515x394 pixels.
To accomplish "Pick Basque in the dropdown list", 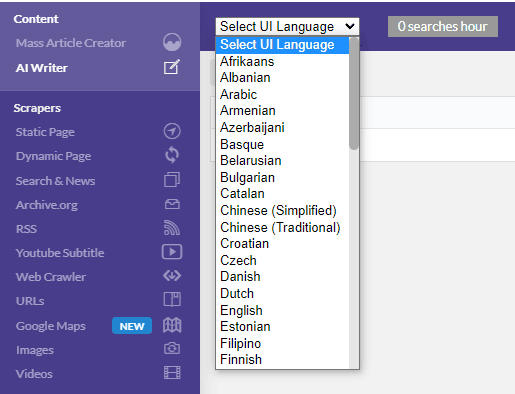I will pos(282,144).
